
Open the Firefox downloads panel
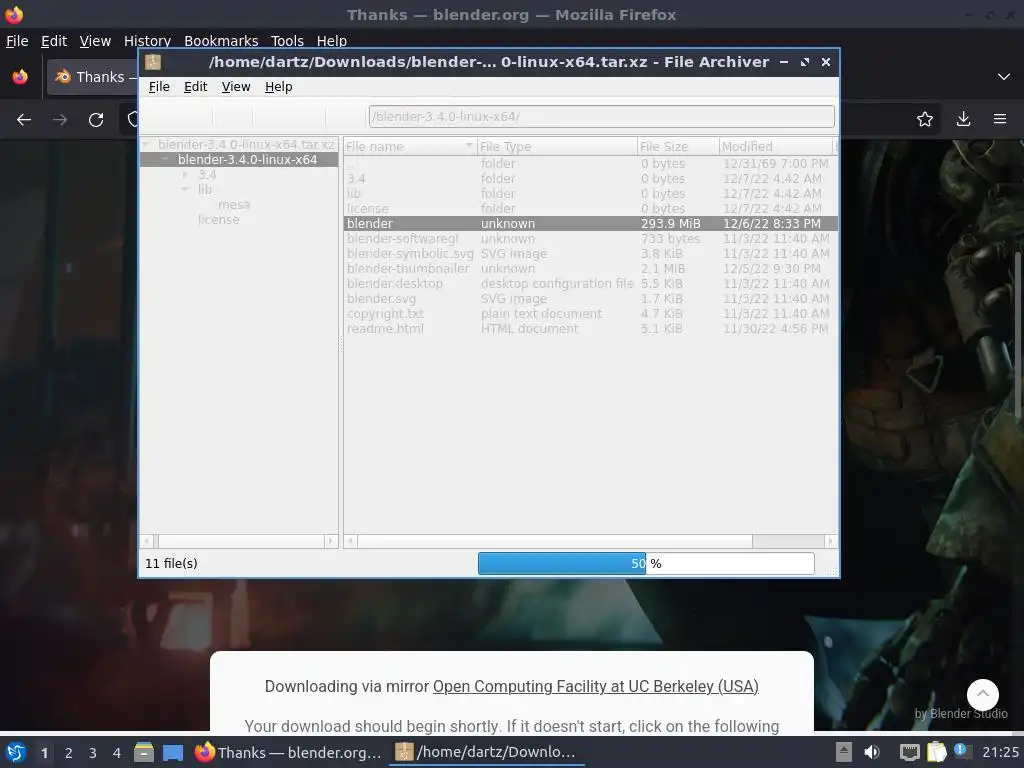[963, 119]
